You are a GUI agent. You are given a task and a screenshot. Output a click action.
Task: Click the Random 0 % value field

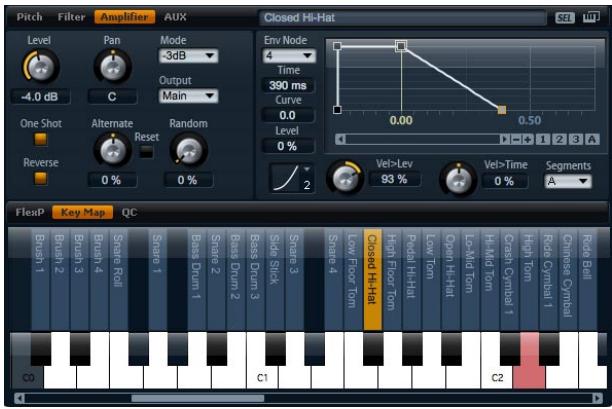[188, 180]
